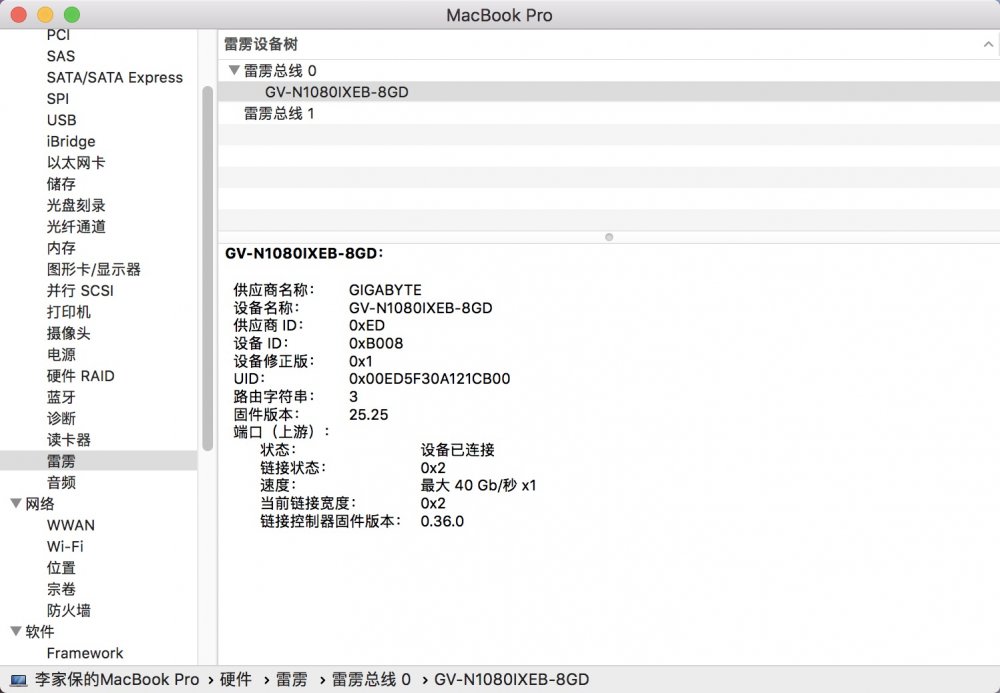Open iBridge in the sidebar

[x=71, y=142]
